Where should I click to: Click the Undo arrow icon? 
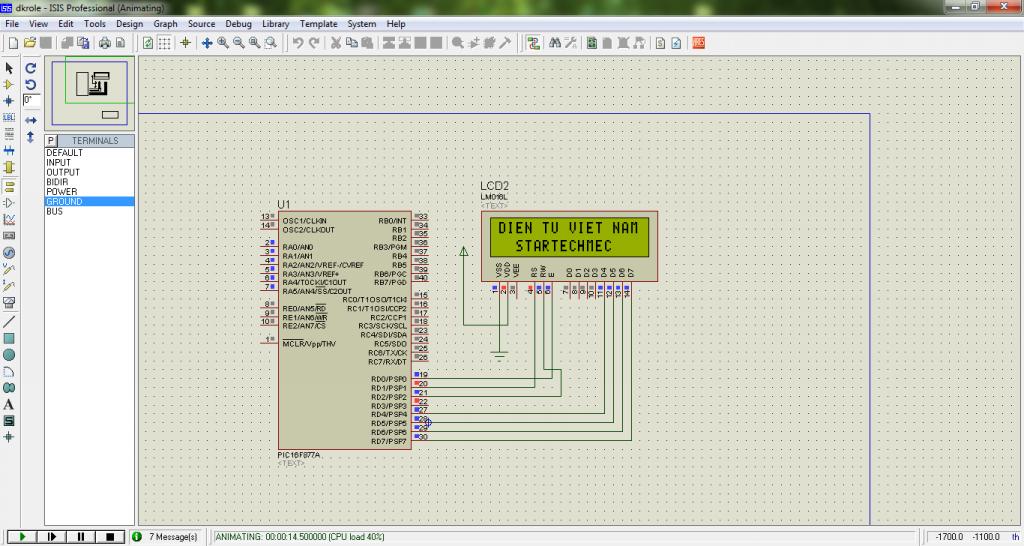(x=298, y=43)
